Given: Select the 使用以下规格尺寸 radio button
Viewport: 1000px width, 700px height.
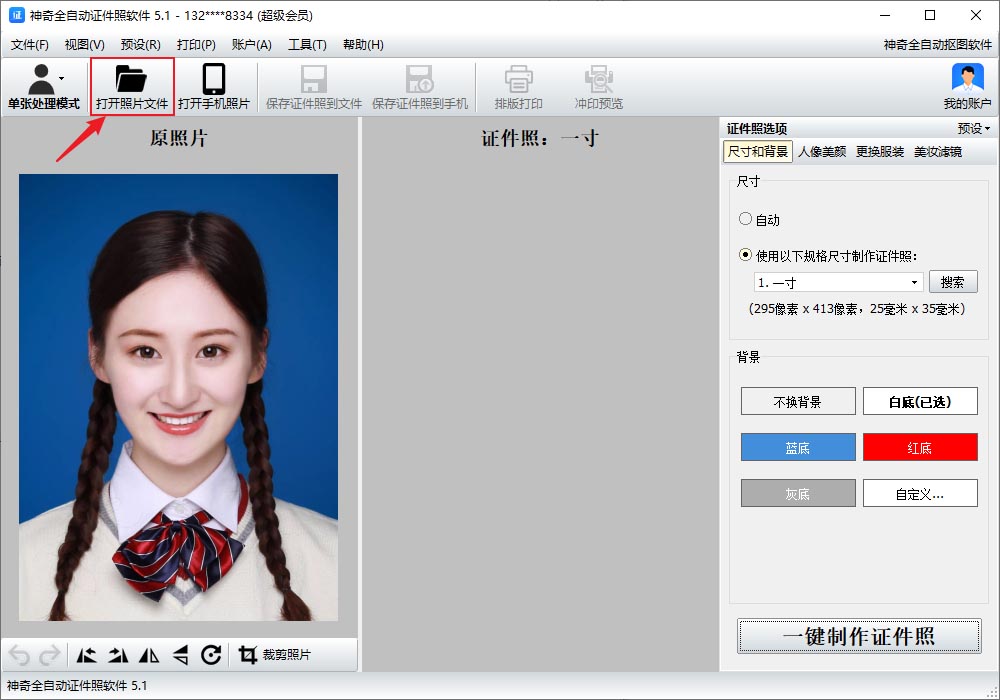Looking at the screenshot, I should [x=744, y=252].
